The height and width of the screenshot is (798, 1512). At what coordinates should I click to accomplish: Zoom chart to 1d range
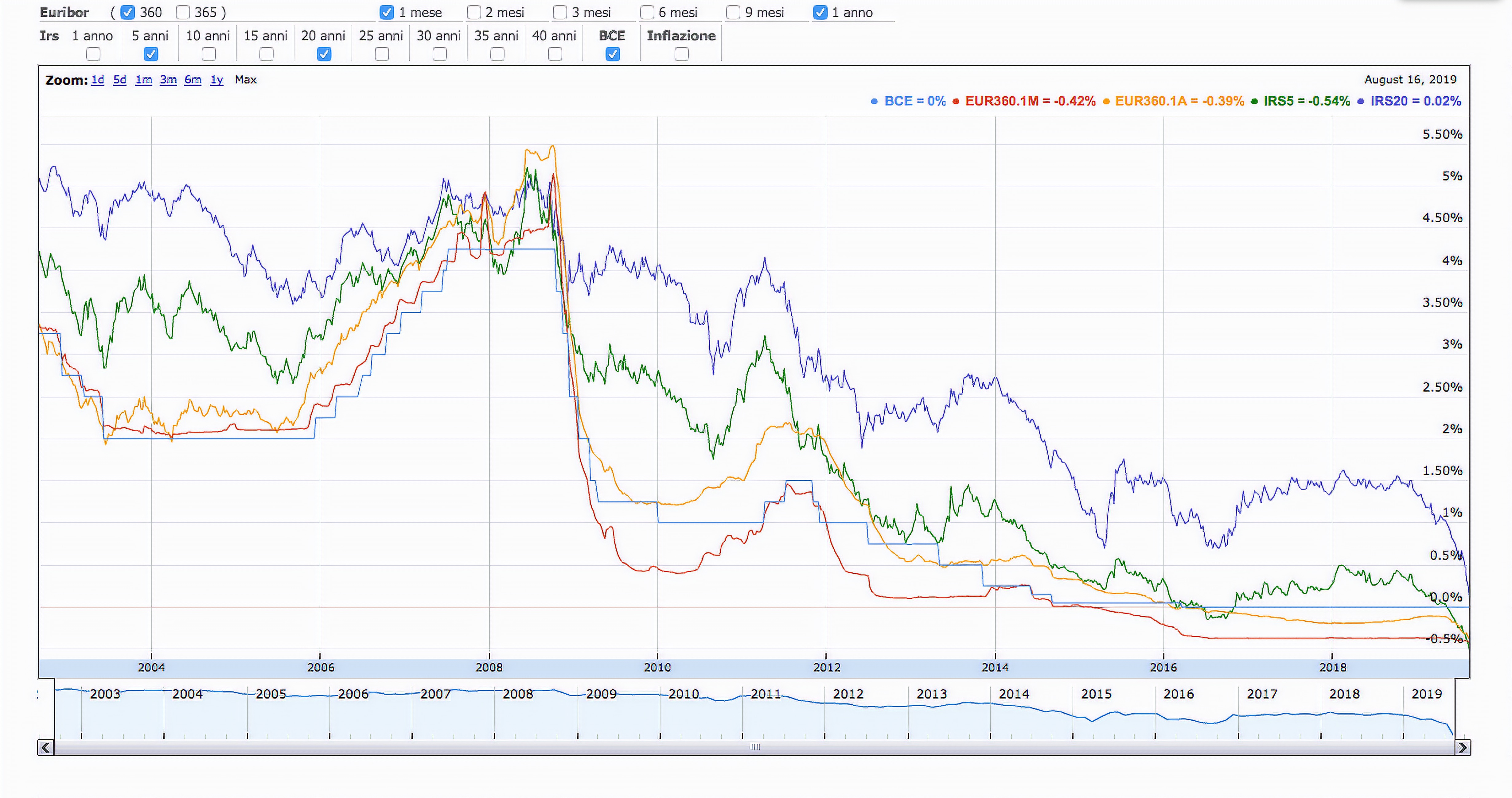(x=97, y=80)
